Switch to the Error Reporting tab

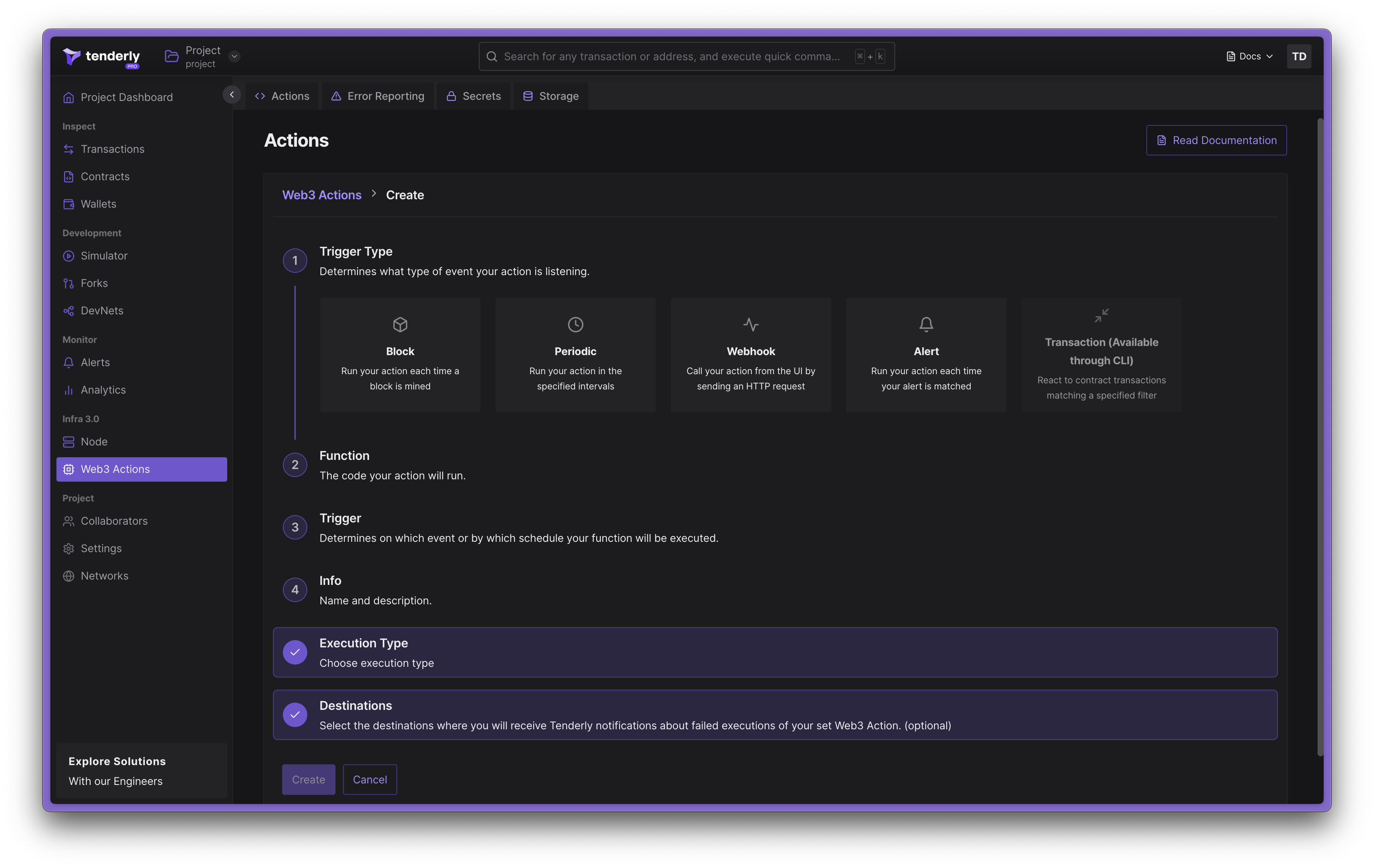378,96
